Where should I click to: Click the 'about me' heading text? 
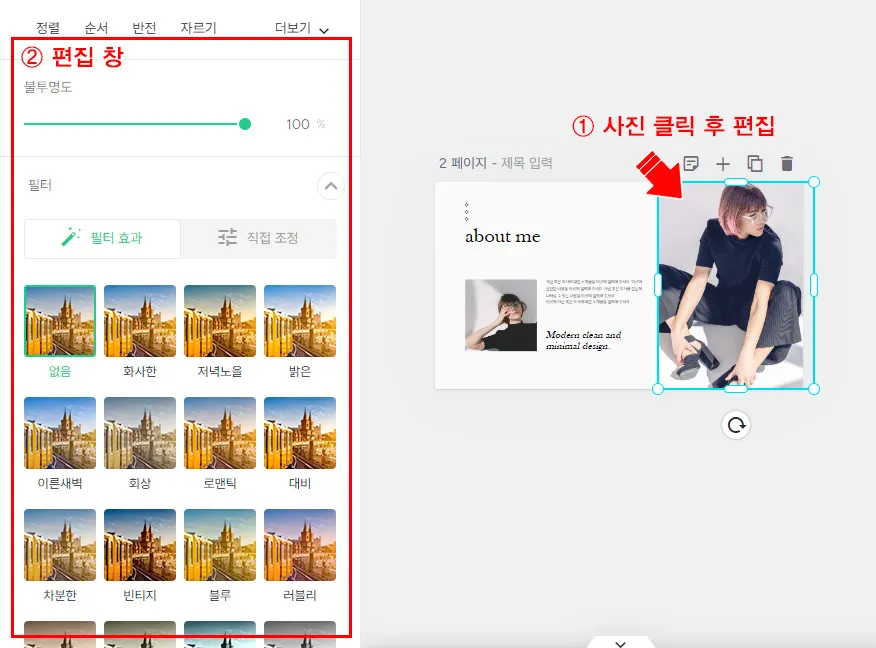tap(502, 237)
